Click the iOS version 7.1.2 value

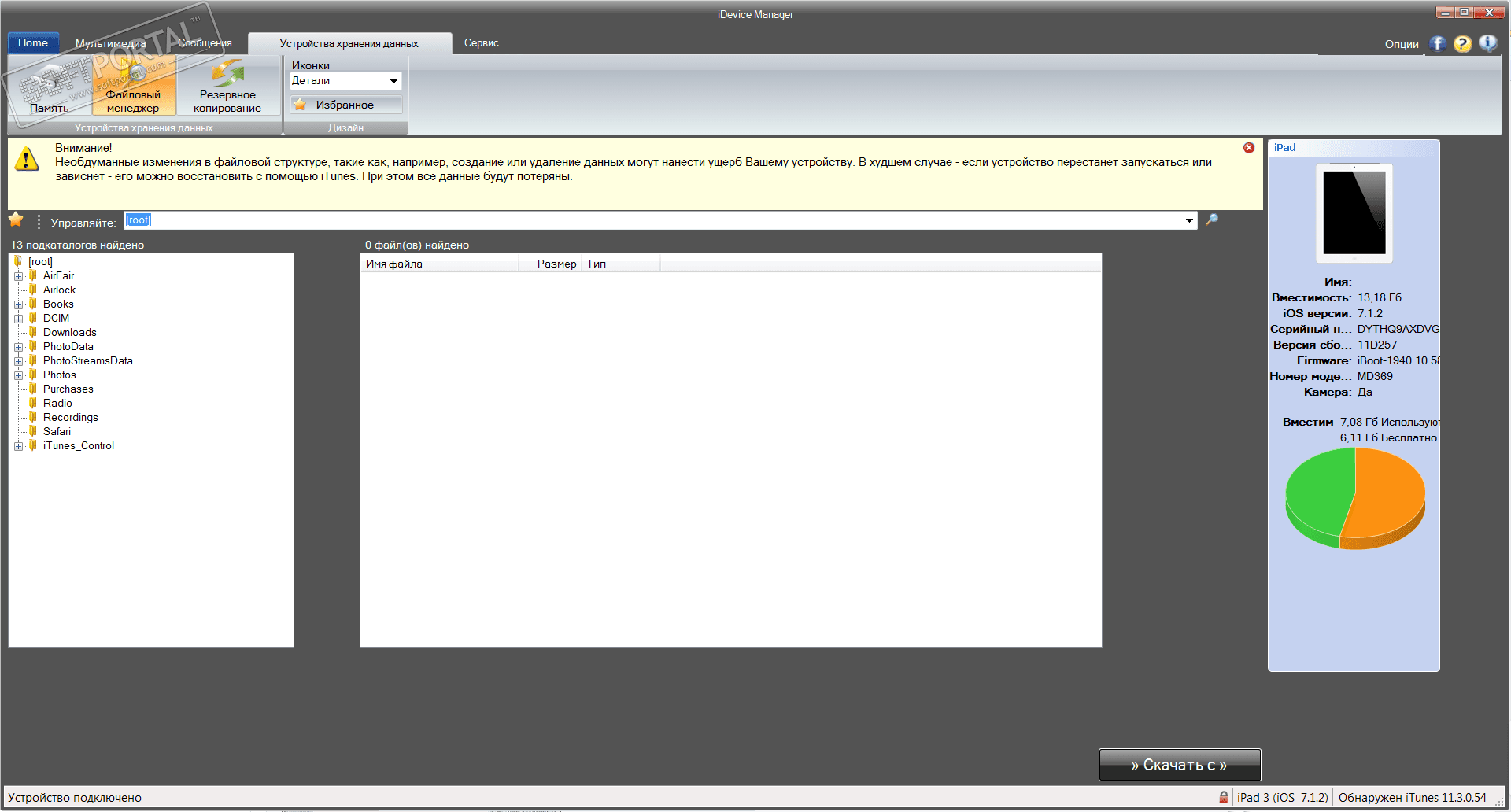pos(1370,314)
